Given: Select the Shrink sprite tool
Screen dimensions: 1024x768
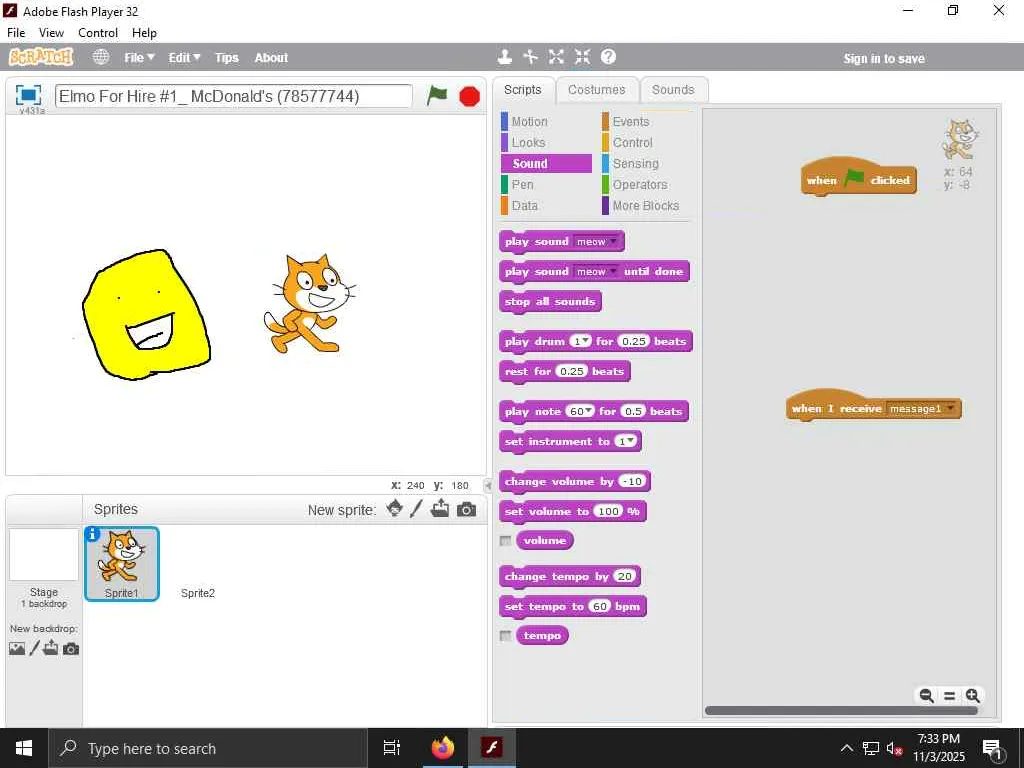Looking at the screenshot, I should [583, 57].
